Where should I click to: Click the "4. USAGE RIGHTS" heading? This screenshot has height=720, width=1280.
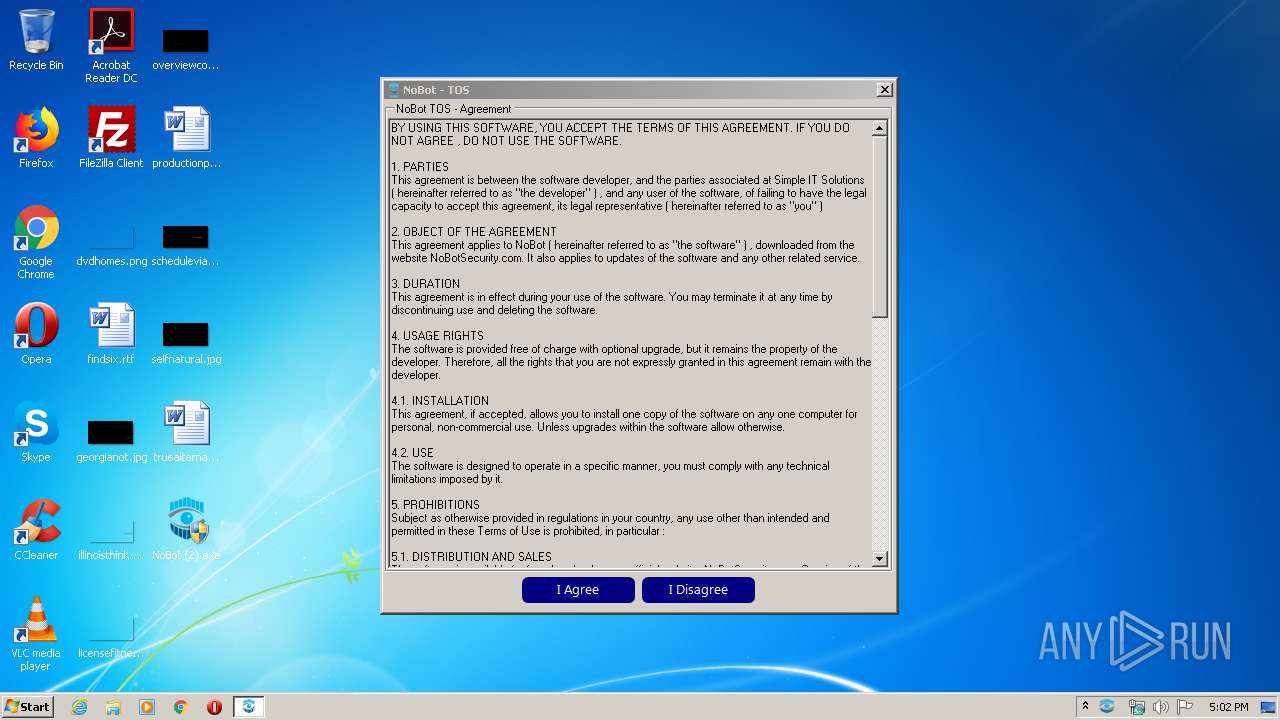point(437,336)
